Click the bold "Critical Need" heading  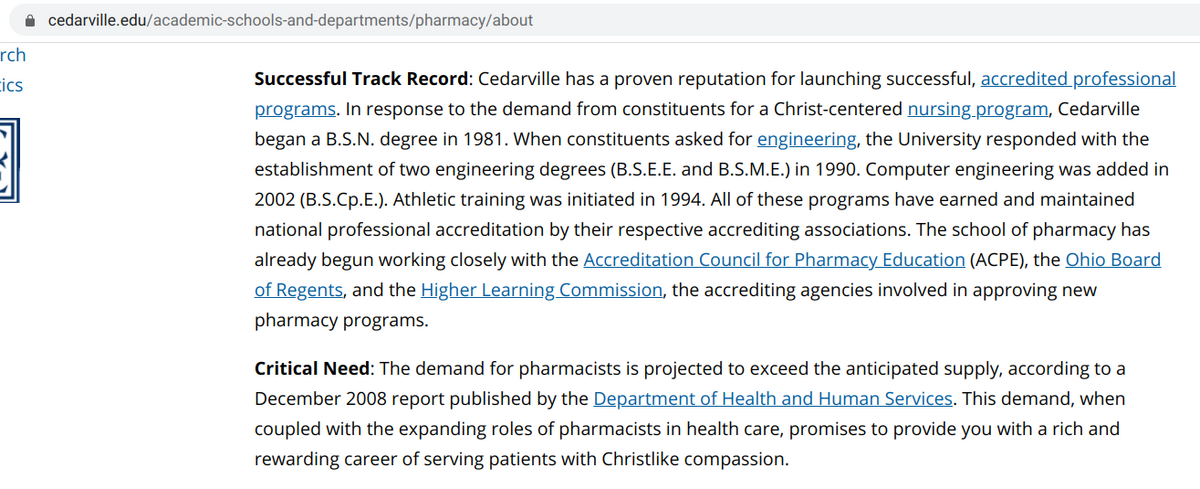click(311, 369)
